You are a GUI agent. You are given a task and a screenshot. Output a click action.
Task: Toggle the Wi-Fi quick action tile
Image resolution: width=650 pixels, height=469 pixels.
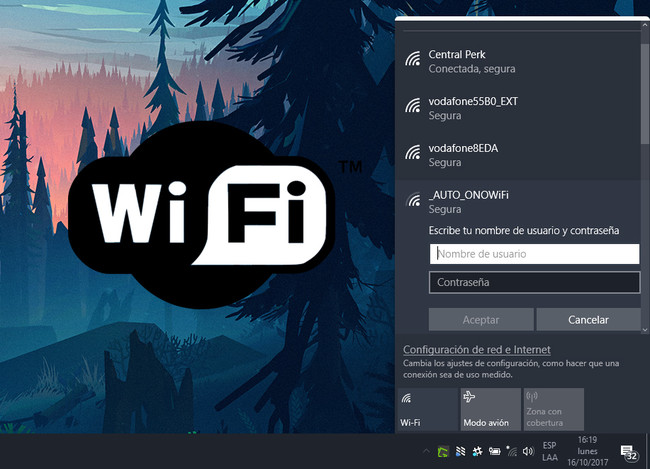[x=428, y=409]
